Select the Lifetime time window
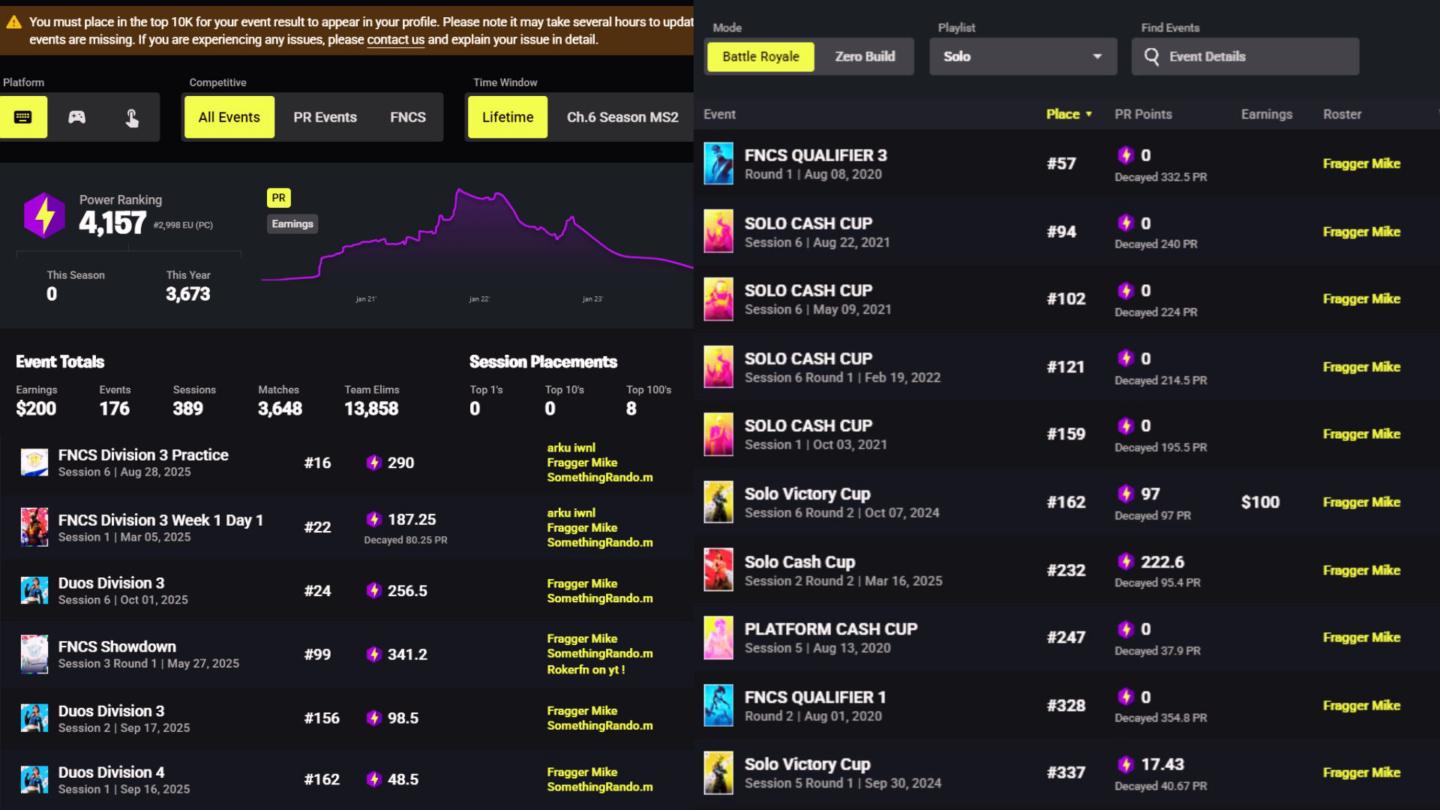 tap(508, 117)
